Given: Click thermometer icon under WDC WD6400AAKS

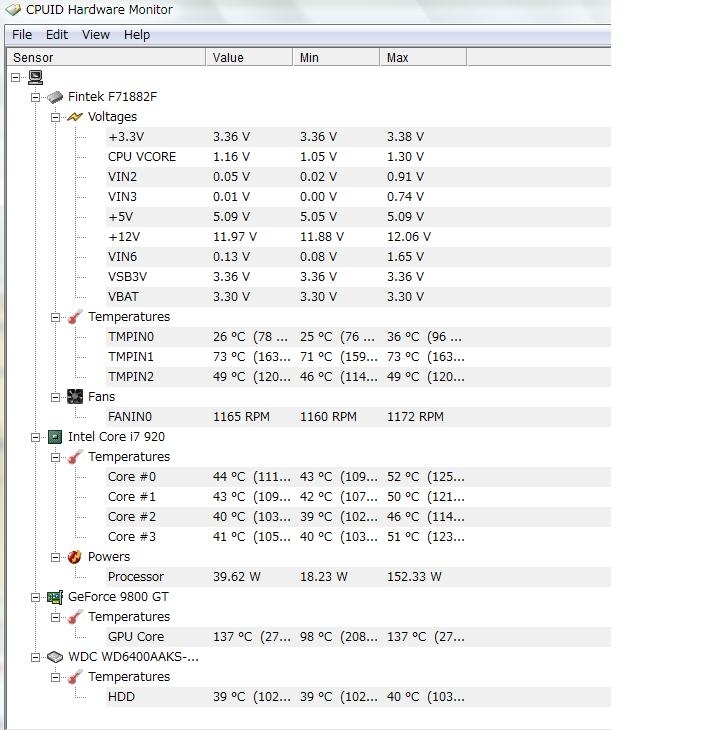Looking at the screenshot, I should pyautogui.click(x=75, y=677).
